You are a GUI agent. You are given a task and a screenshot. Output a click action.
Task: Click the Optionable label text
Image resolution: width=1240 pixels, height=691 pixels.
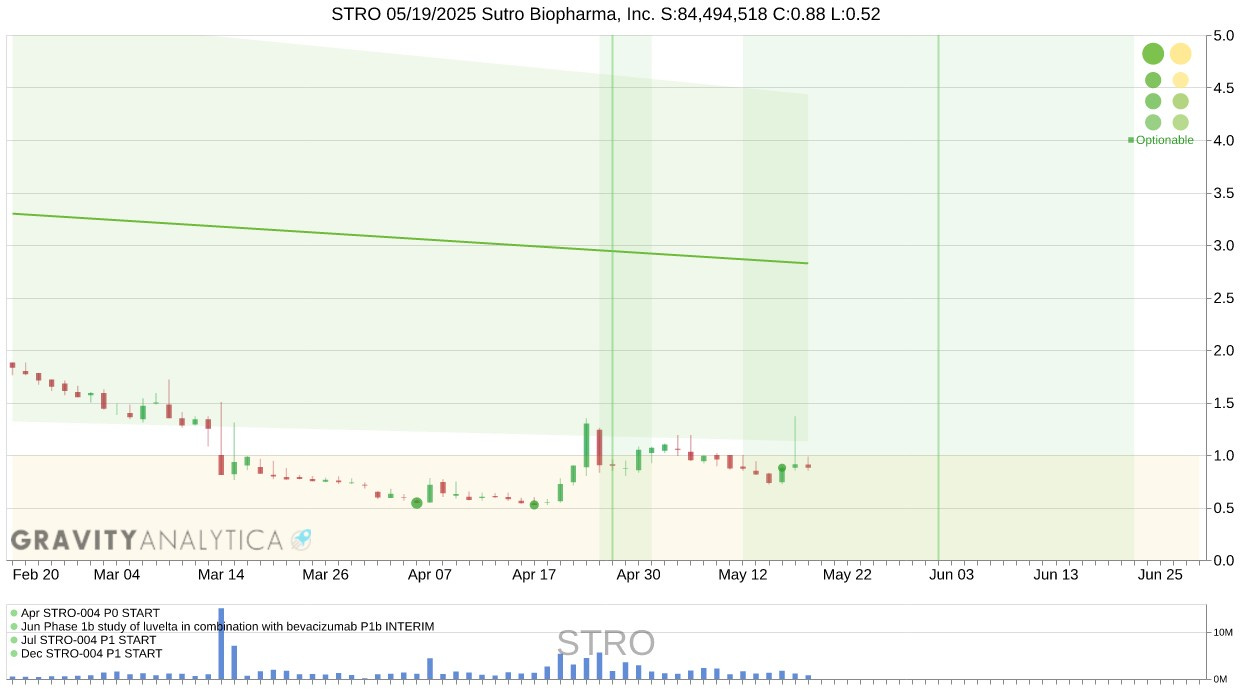tap(1163, 140)
